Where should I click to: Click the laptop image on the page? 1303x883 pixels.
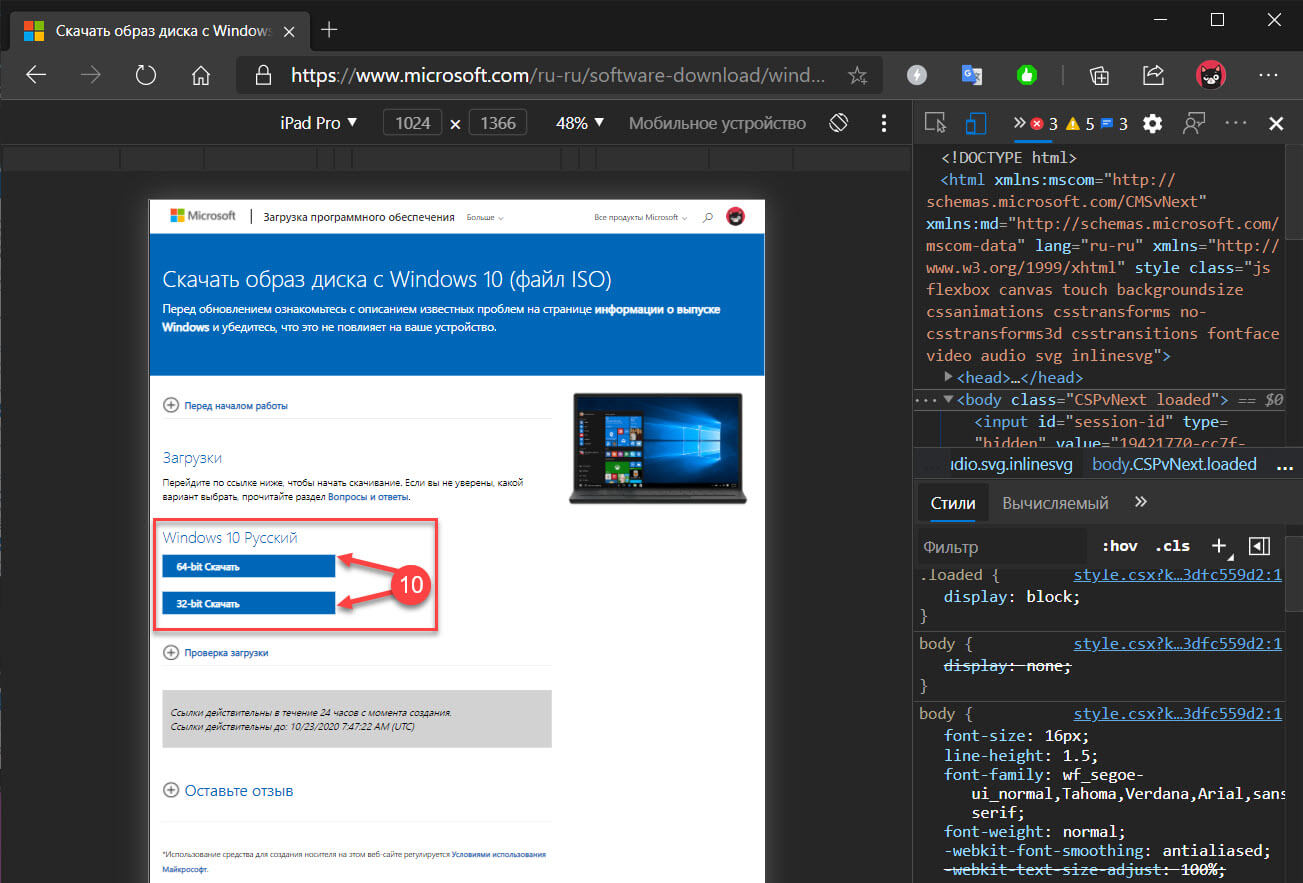tap(656, 448)
